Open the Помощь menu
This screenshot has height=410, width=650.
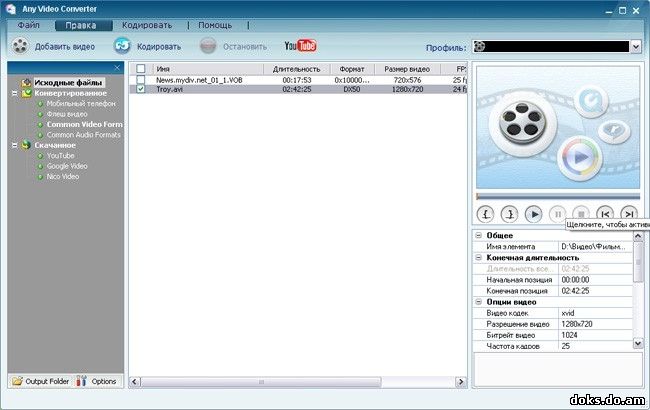tap(215, 25)
